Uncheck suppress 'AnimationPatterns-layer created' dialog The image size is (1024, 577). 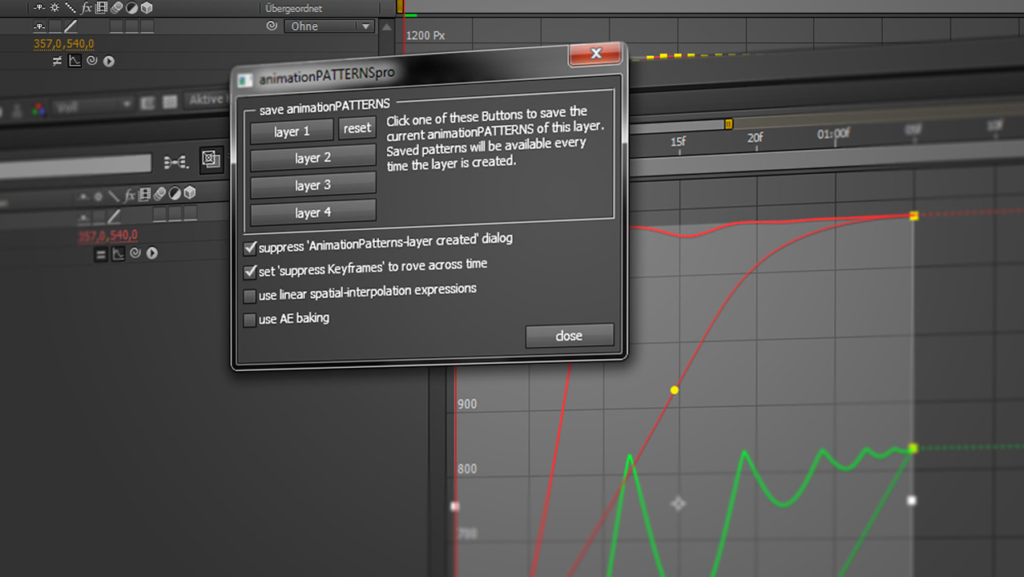pos(250,246)
